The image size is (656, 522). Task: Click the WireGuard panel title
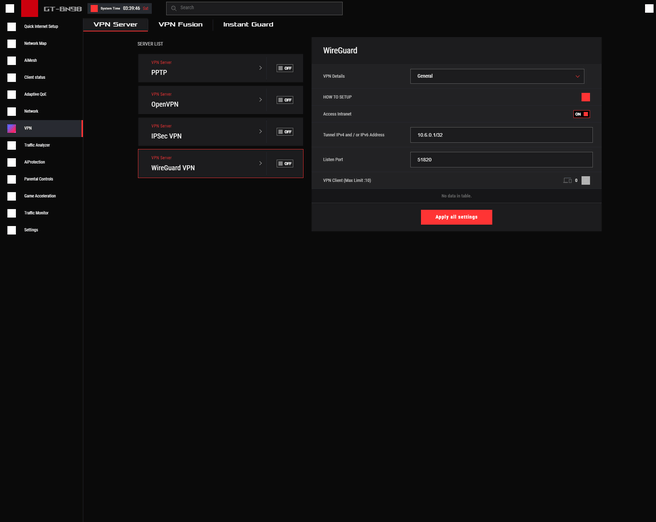pyautogui.click(x=340, y=51)
